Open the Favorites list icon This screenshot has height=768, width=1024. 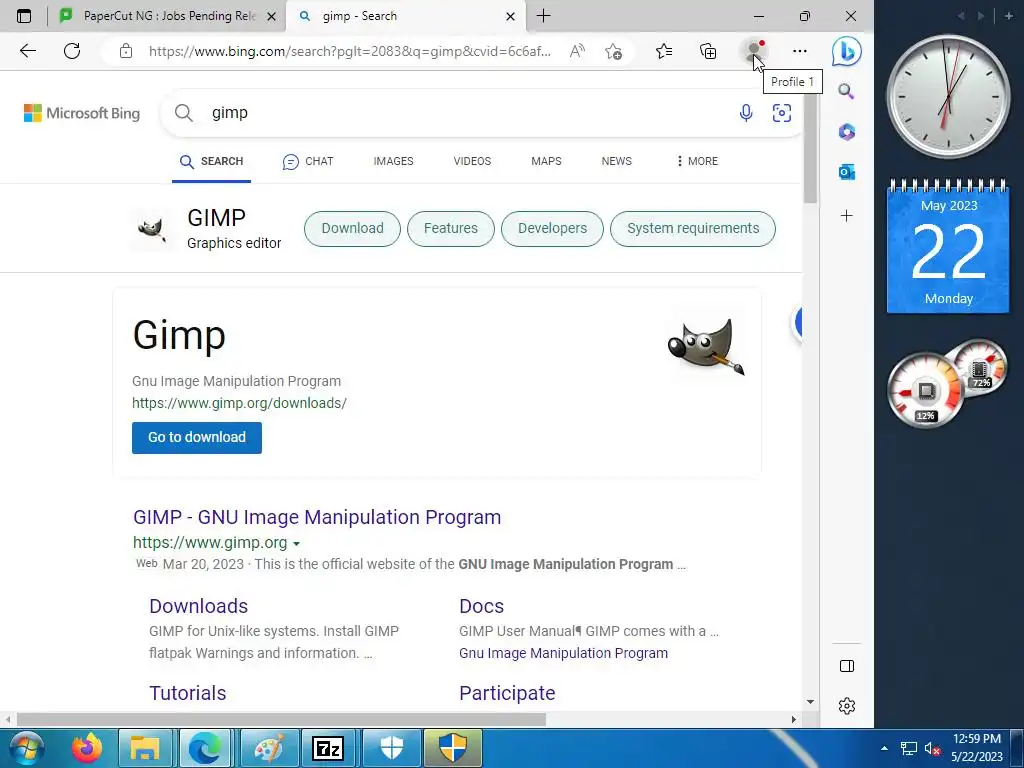pos(664,51)
